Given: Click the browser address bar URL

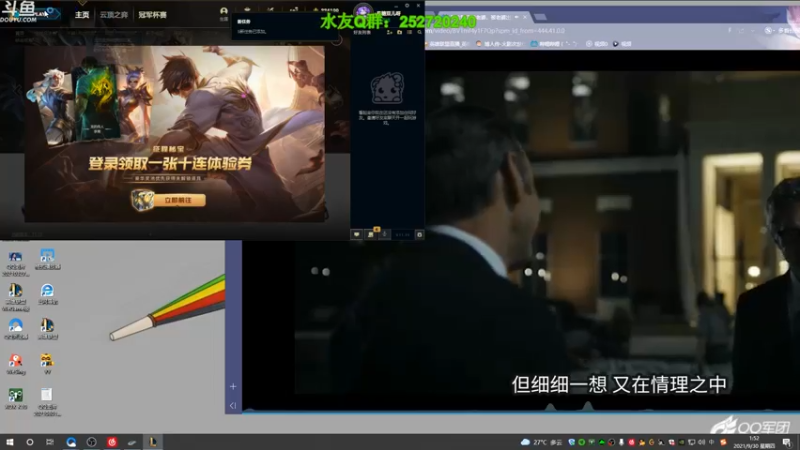Looking at the screenshot, I should click(495, 31).
